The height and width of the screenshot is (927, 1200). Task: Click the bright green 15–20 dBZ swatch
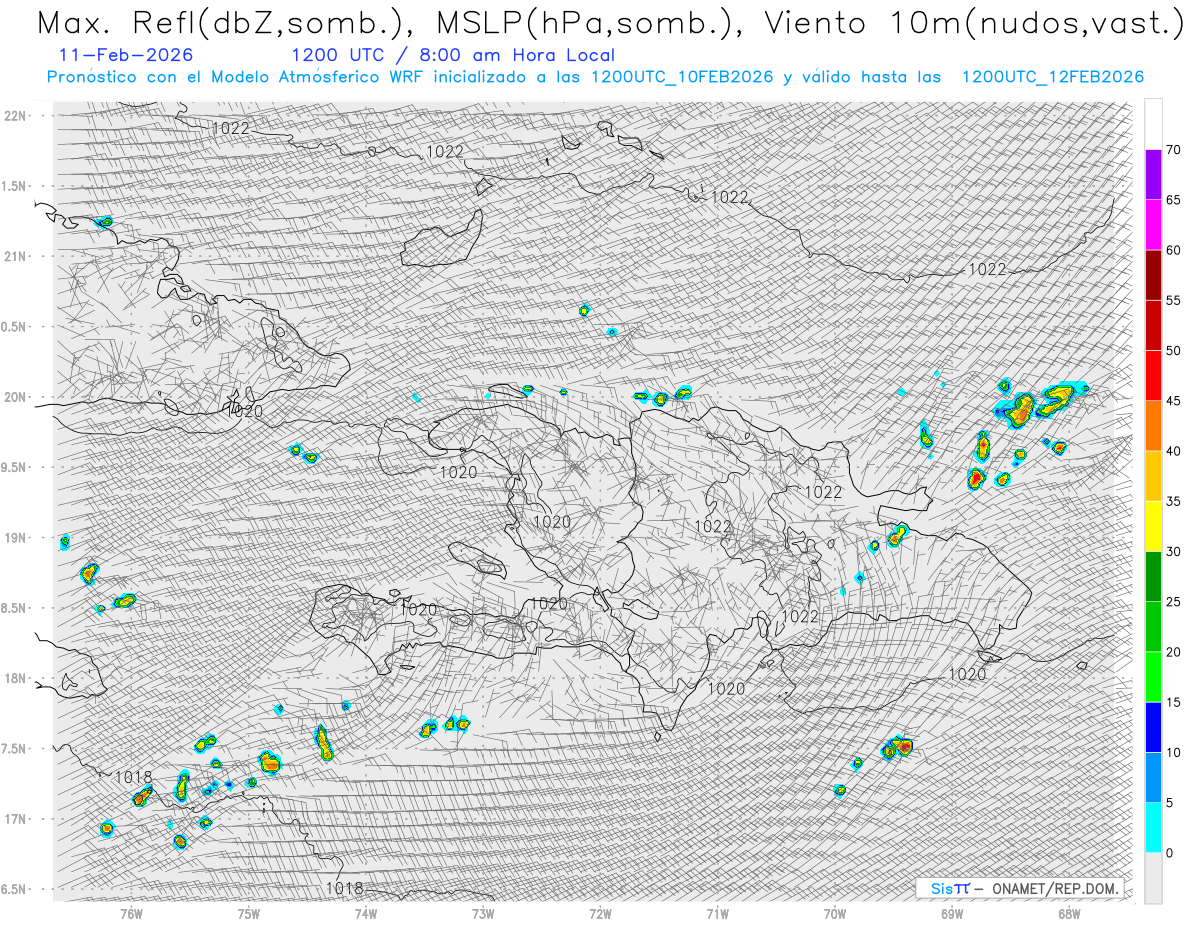(1153, 677)
